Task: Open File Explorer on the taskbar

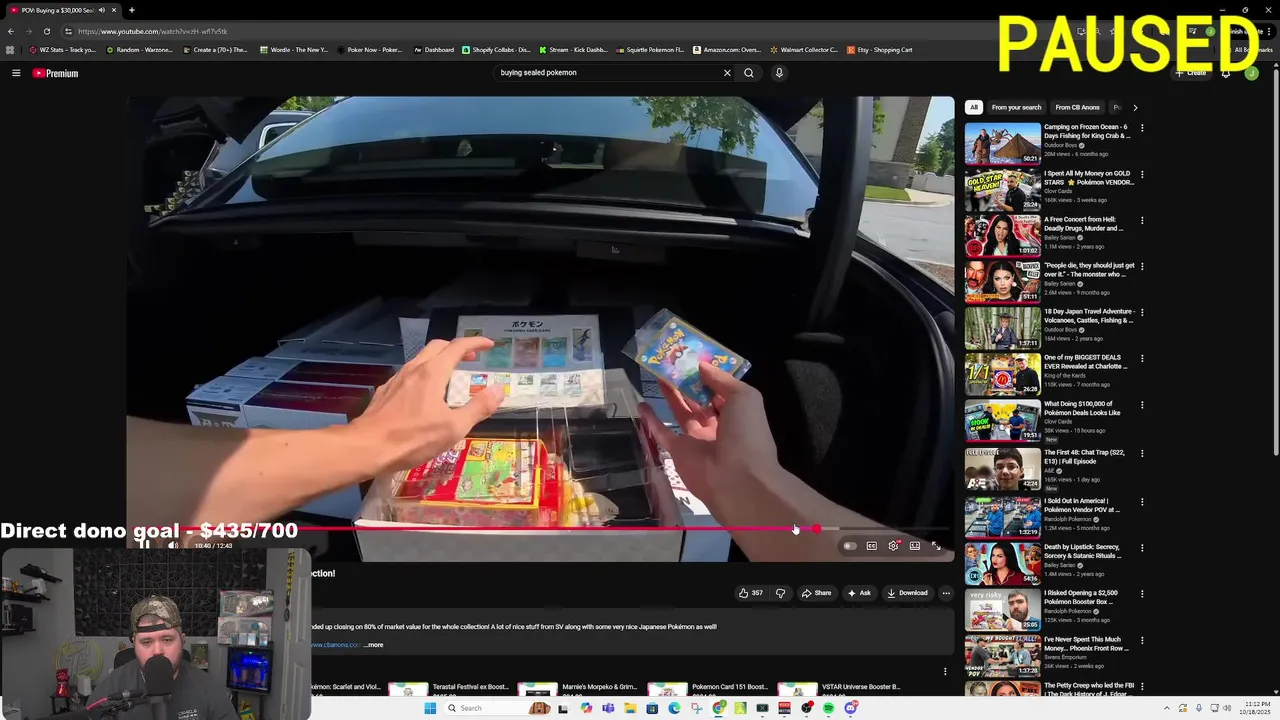Action: pyautogui.click(x=630, y=708)
